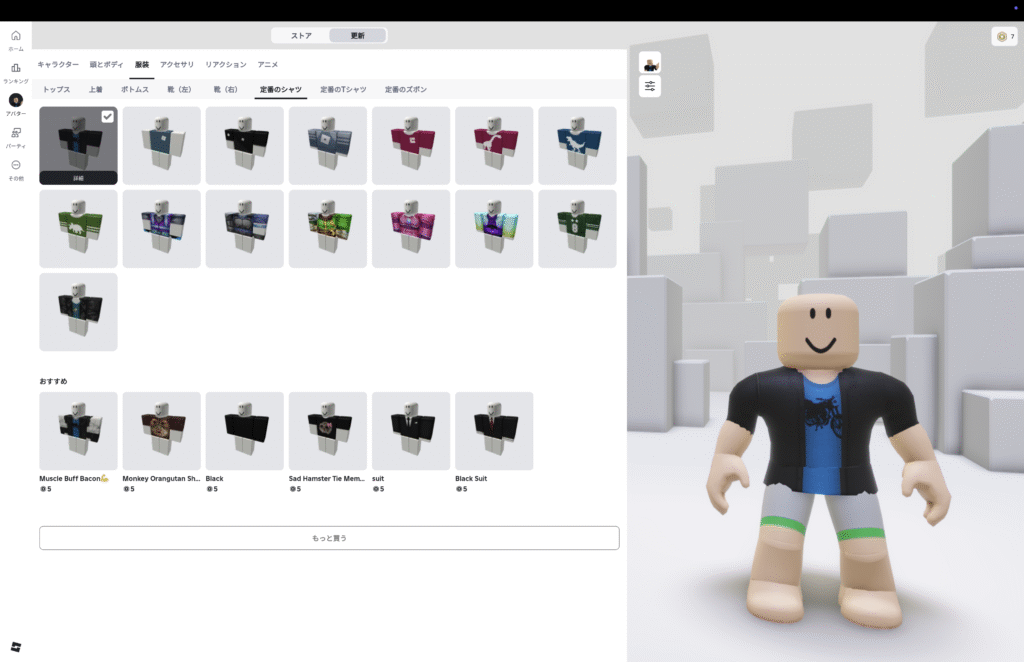Open the アクセサリ category tab

click(176, 64)
